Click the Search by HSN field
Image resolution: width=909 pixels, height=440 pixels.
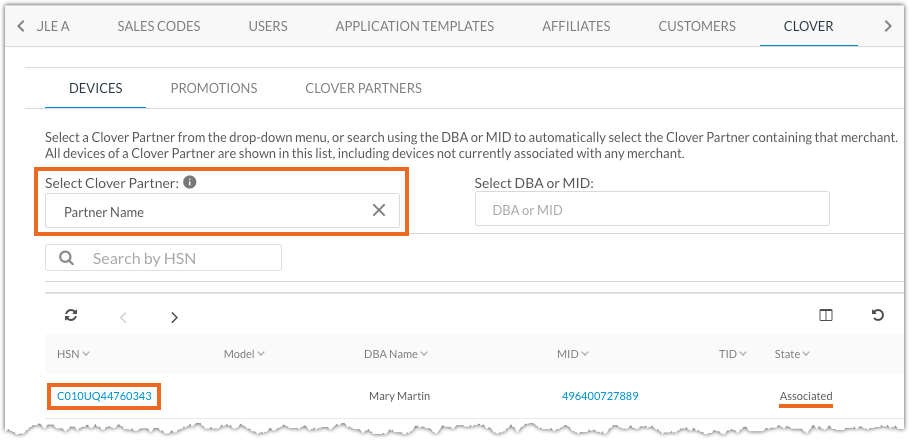pos(175,258)
